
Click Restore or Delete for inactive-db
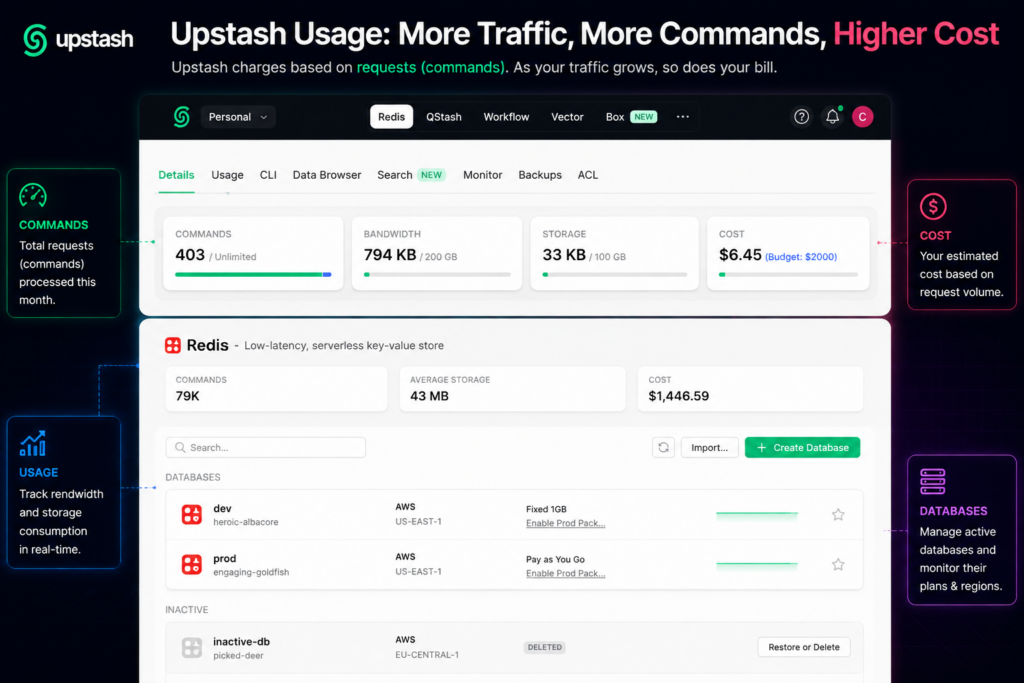[x=804, y=647]
